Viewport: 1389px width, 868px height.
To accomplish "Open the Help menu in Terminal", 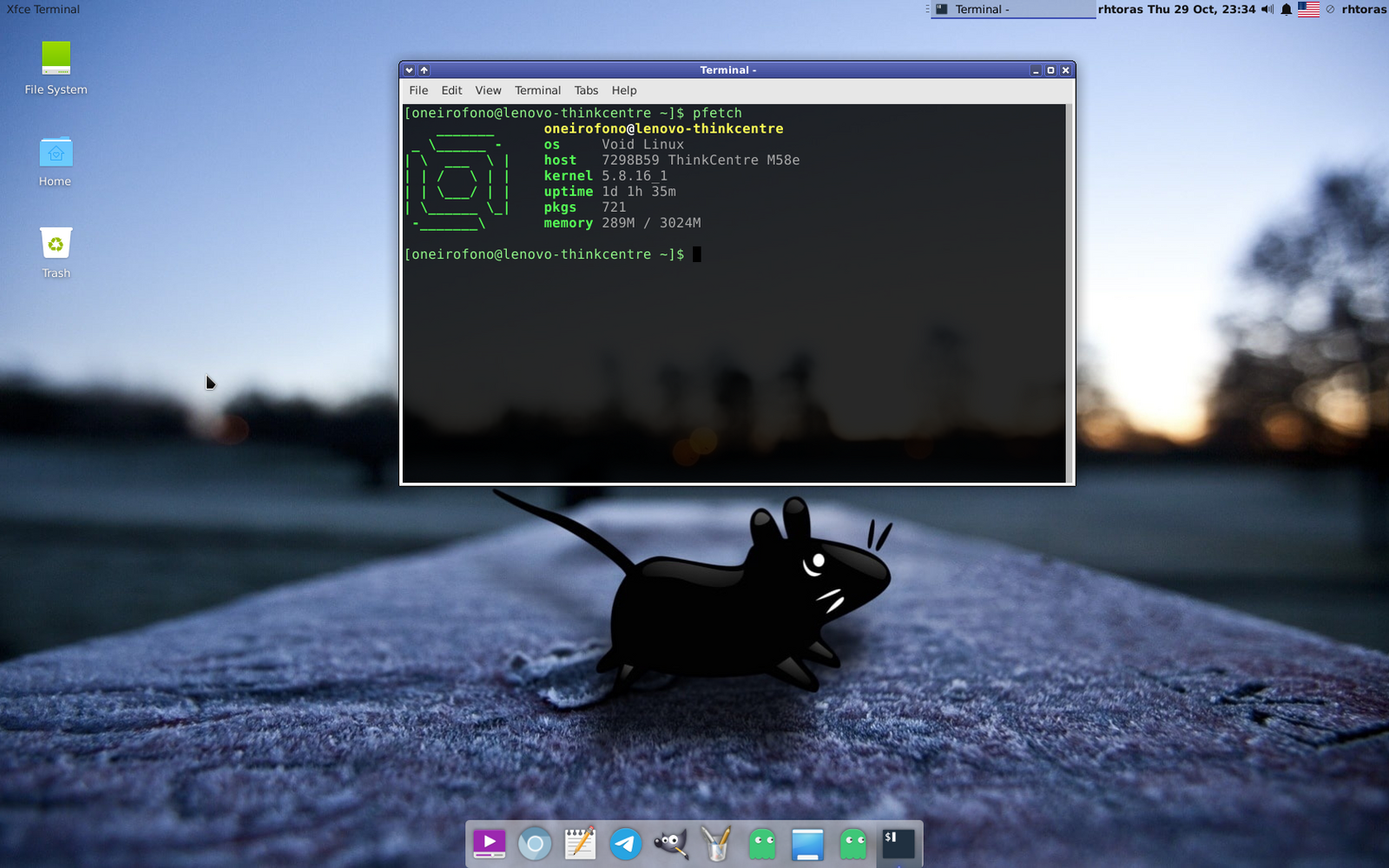I will coord(623,90).
